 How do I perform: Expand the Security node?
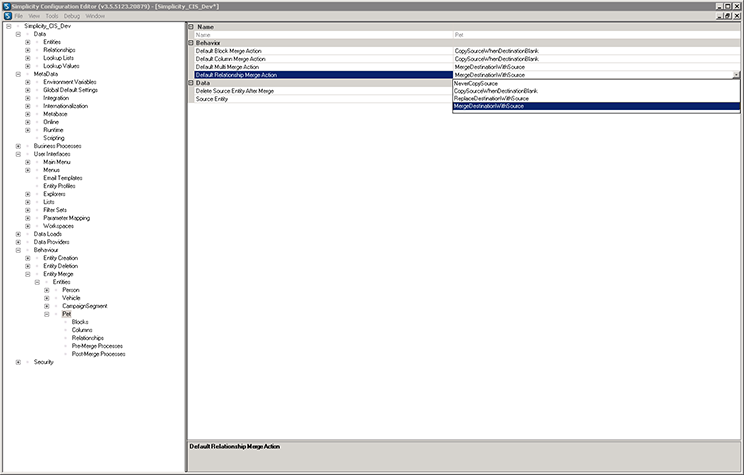[18, 362]
